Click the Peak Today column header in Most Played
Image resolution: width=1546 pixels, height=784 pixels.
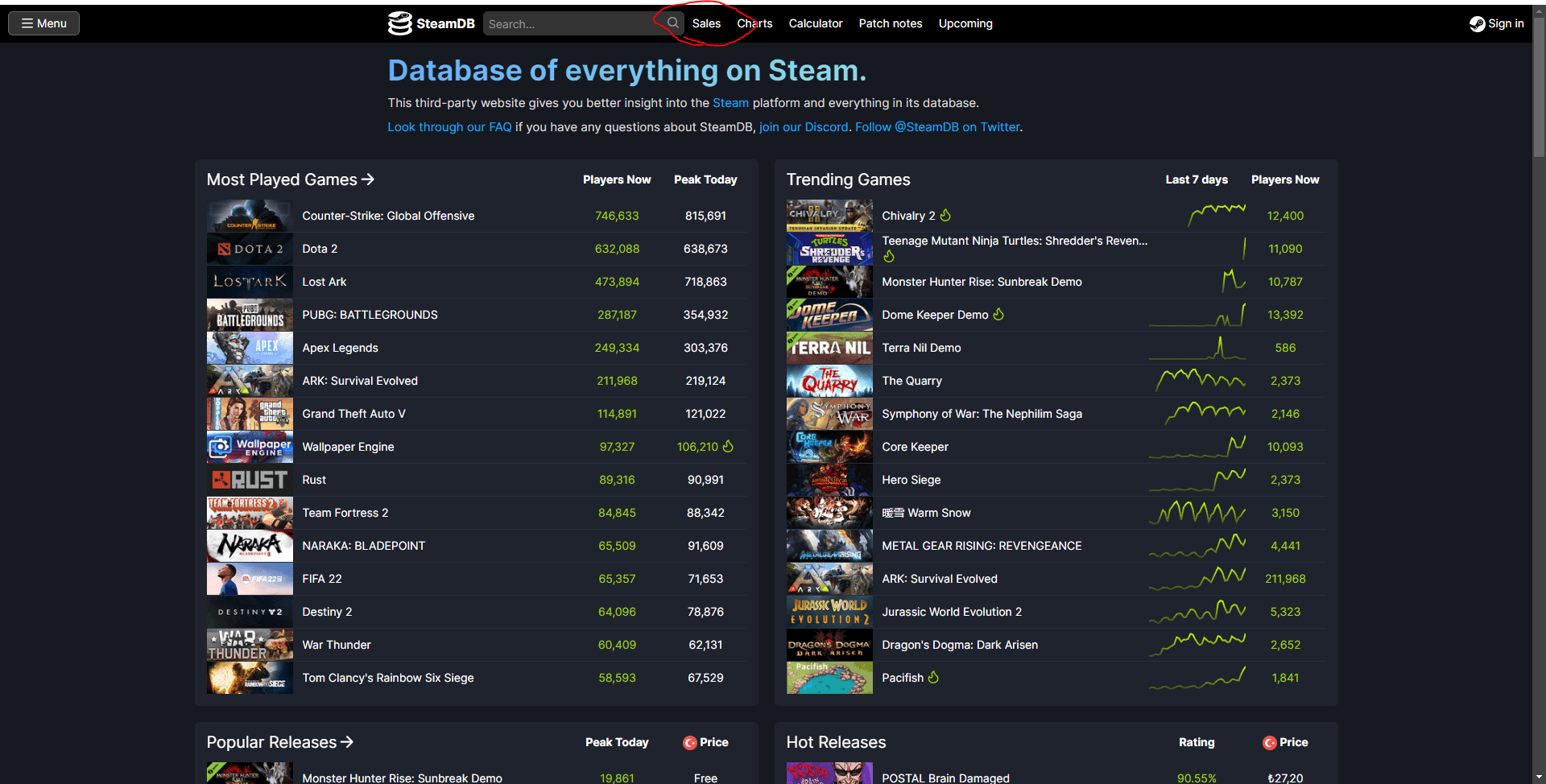tap(705, 179)
